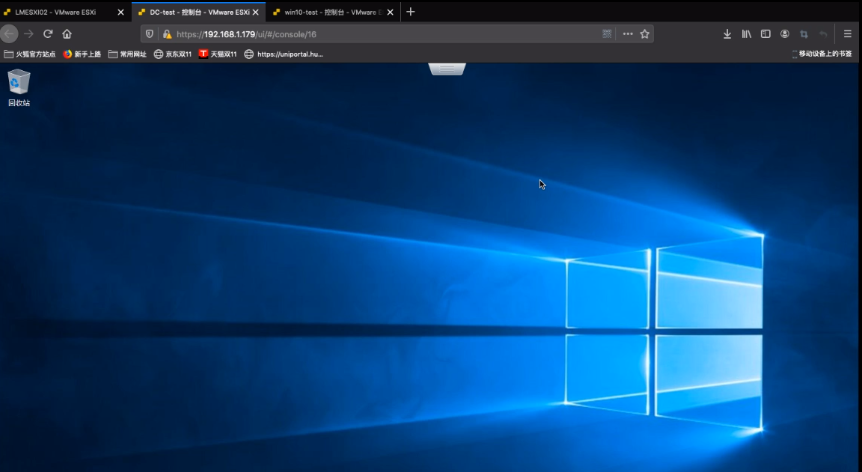Open the 京东双11 bookmark
Viewport: 862px width, 472px height.
173,54
